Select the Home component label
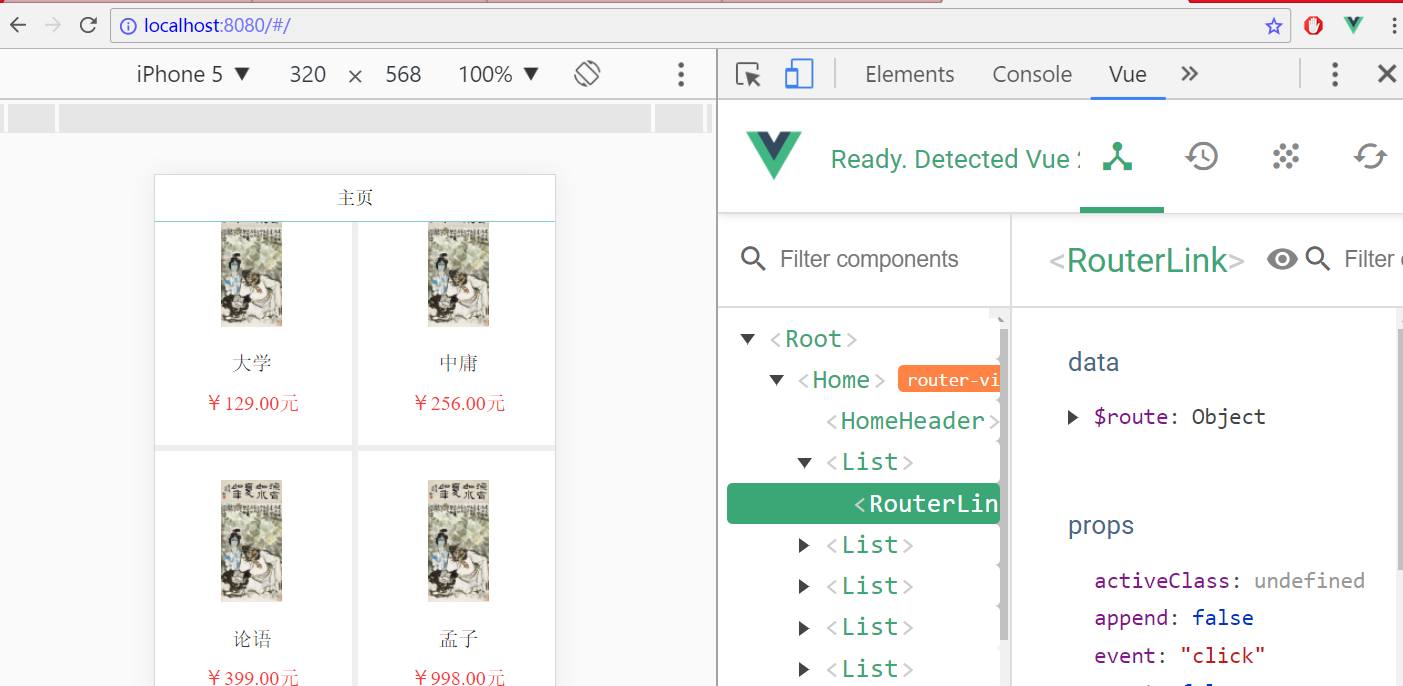 point(841,380)
